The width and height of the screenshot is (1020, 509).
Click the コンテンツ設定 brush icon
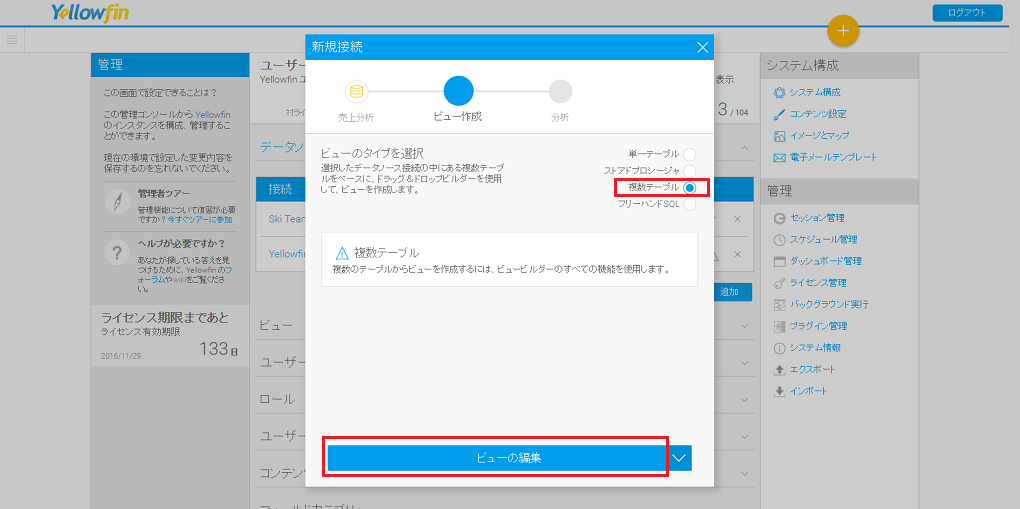[x=779, y=114]
